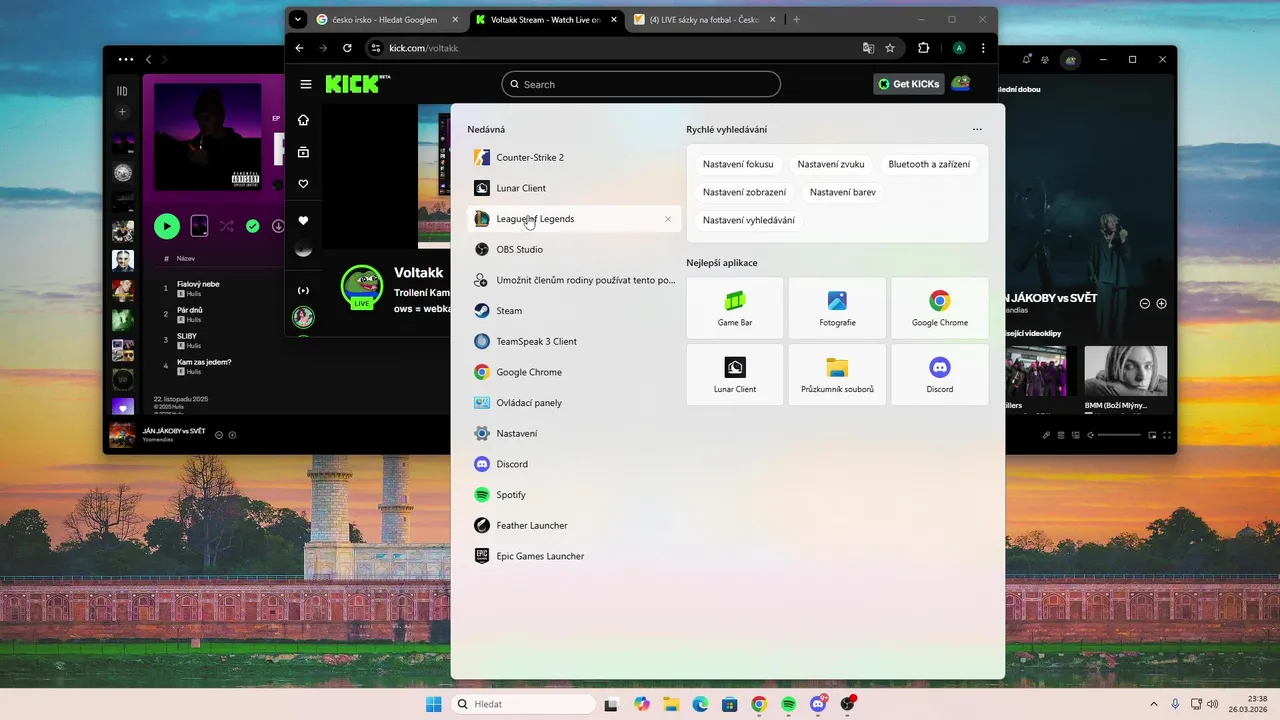Viewport: 1280px width, 720px height.
Task: Click taskbar Hledat search box
Action: coord(522,704)
